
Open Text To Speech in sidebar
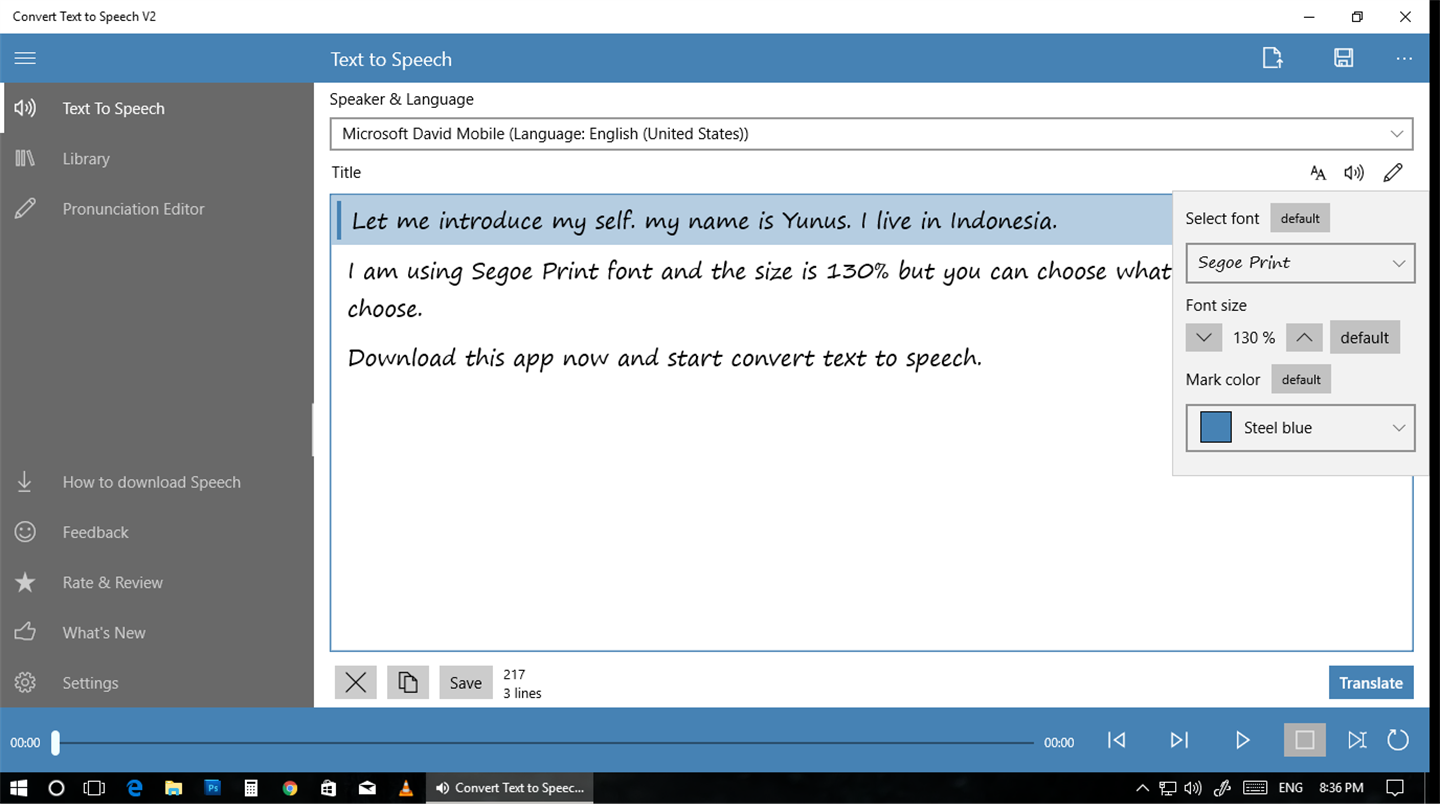click(158, 108)
